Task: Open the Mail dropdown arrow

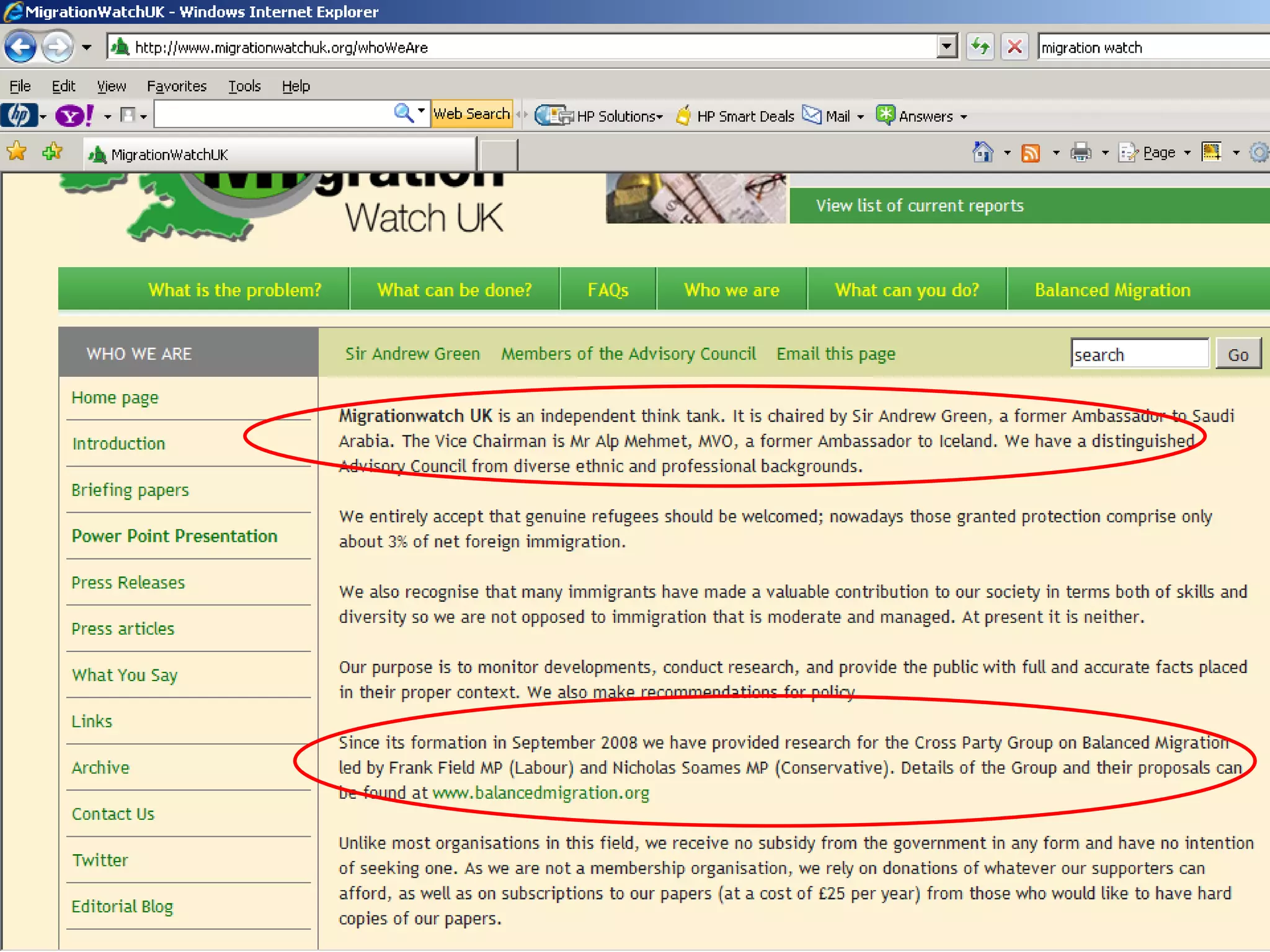Action: (860, 117)
